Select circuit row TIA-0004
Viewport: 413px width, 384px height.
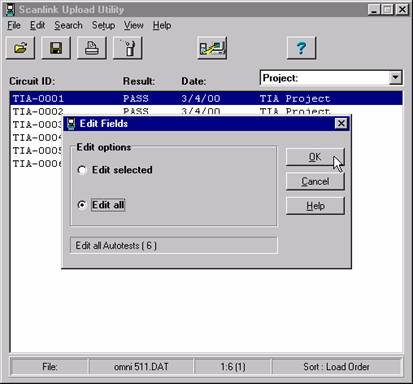[x=37, y=138]
